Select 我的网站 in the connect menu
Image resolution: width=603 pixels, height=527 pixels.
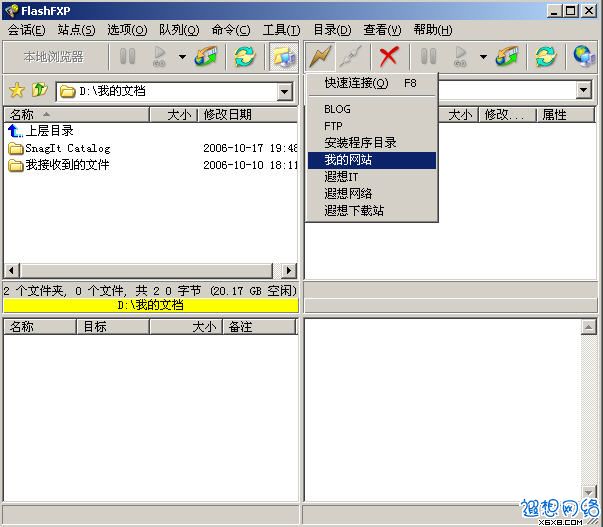(372, 160)
